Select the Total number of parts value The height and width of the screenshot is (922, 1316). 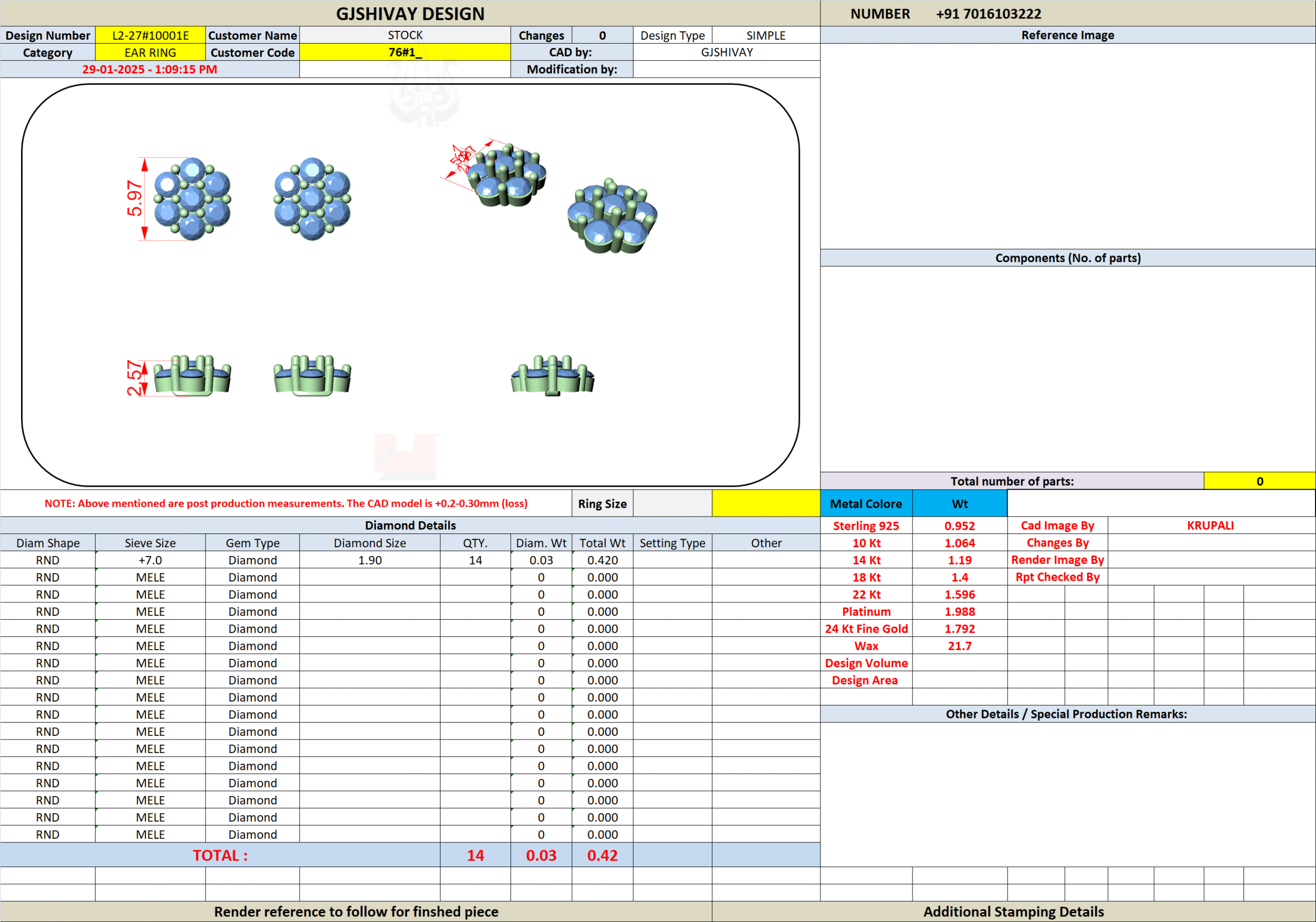[x=1259, y=482]
